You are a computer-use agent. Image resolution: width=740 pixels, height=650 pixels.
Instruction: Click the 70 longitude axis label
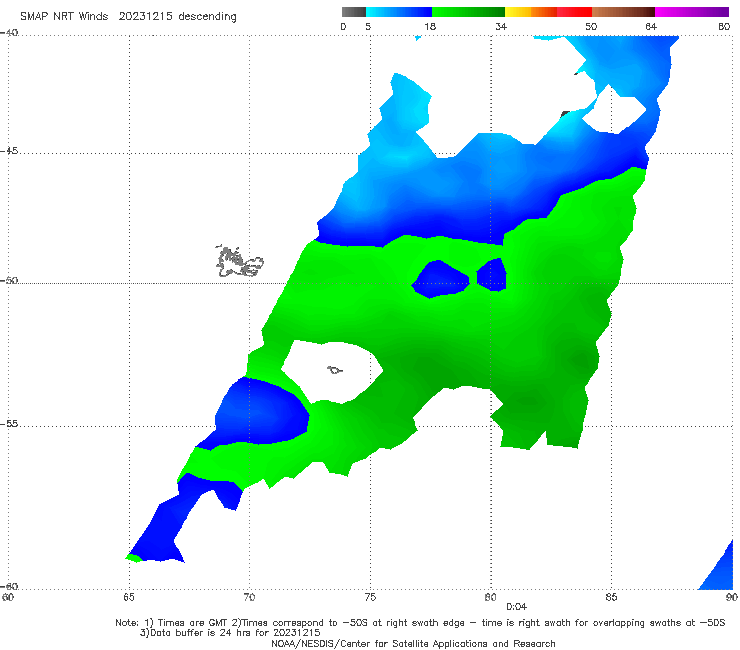tap(249, 597)
